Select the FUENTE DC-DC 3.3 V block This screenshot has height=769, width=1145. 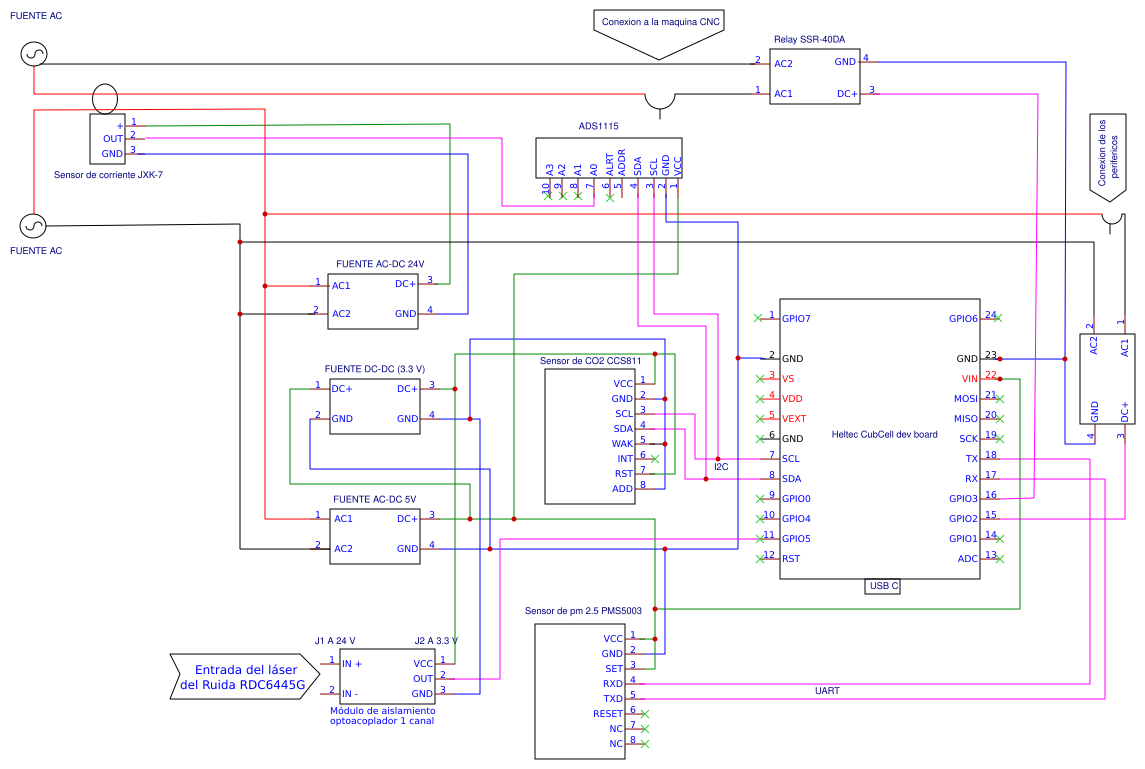click(x=375, y=404)
